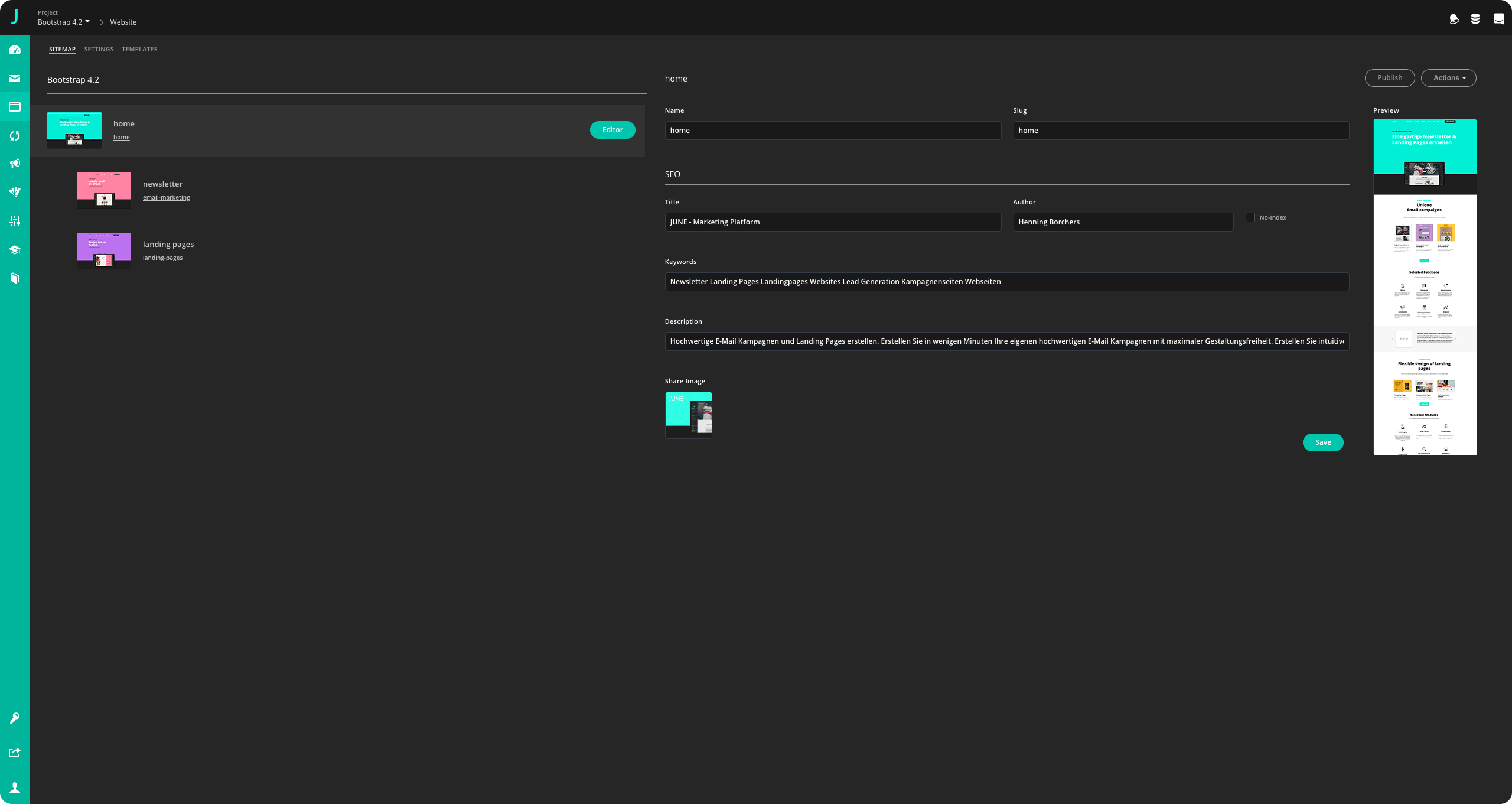
Task: Focus the Author input field
Action: (1123, 222)
